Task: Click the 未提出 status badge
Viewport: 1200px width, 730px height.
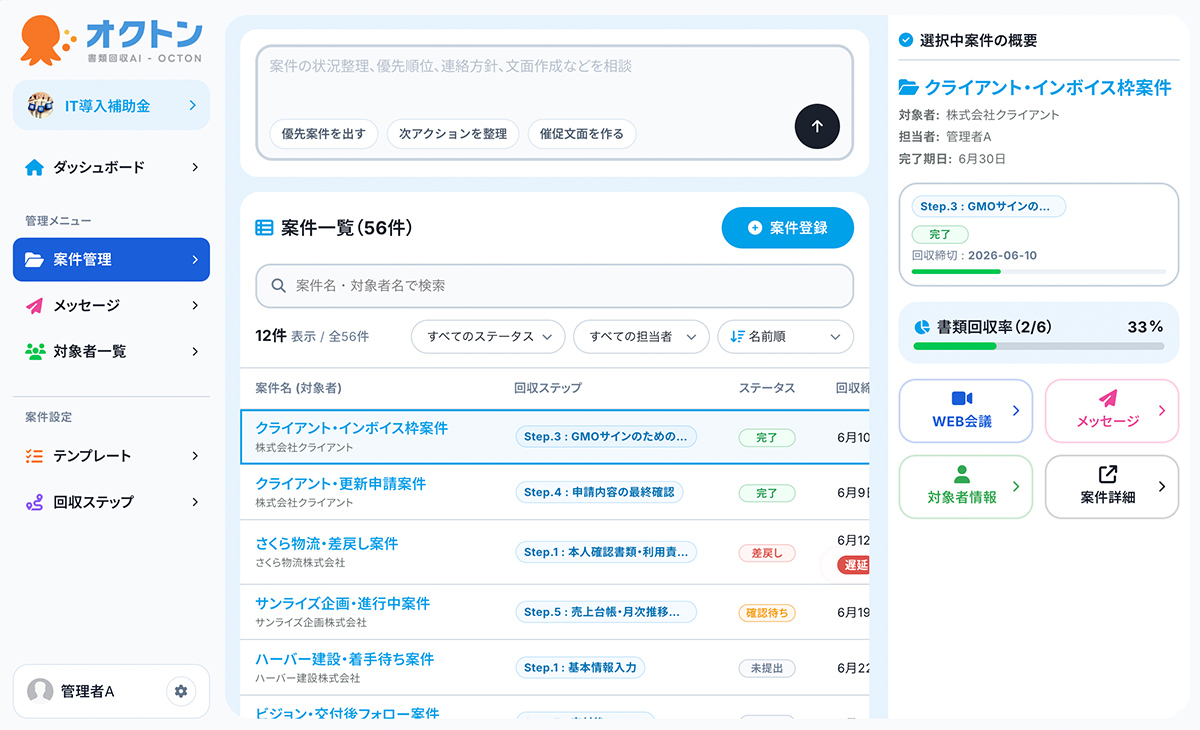Action: [x=767, y=669]
